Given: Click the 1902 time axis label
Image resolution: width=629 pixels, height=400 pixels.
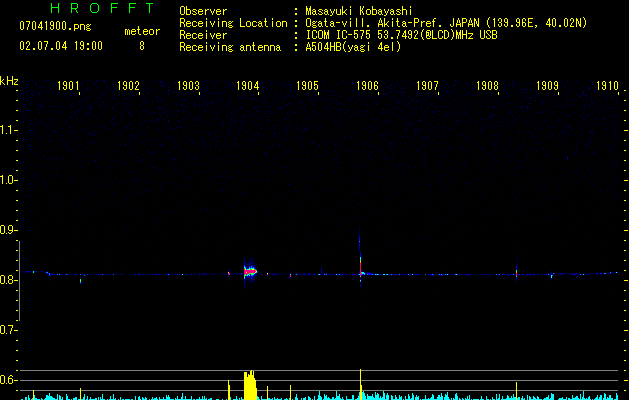Looking at the screenshot, I should coord(128,86).
